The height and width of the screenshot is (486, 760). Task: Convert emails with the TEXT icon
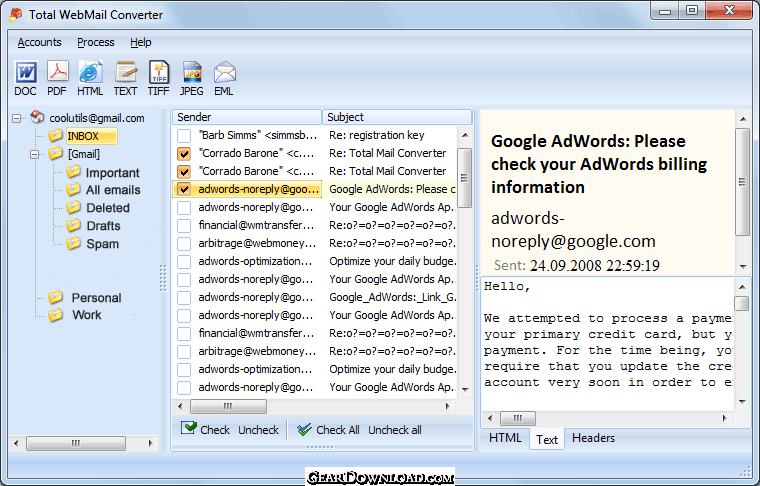(126, 73)
